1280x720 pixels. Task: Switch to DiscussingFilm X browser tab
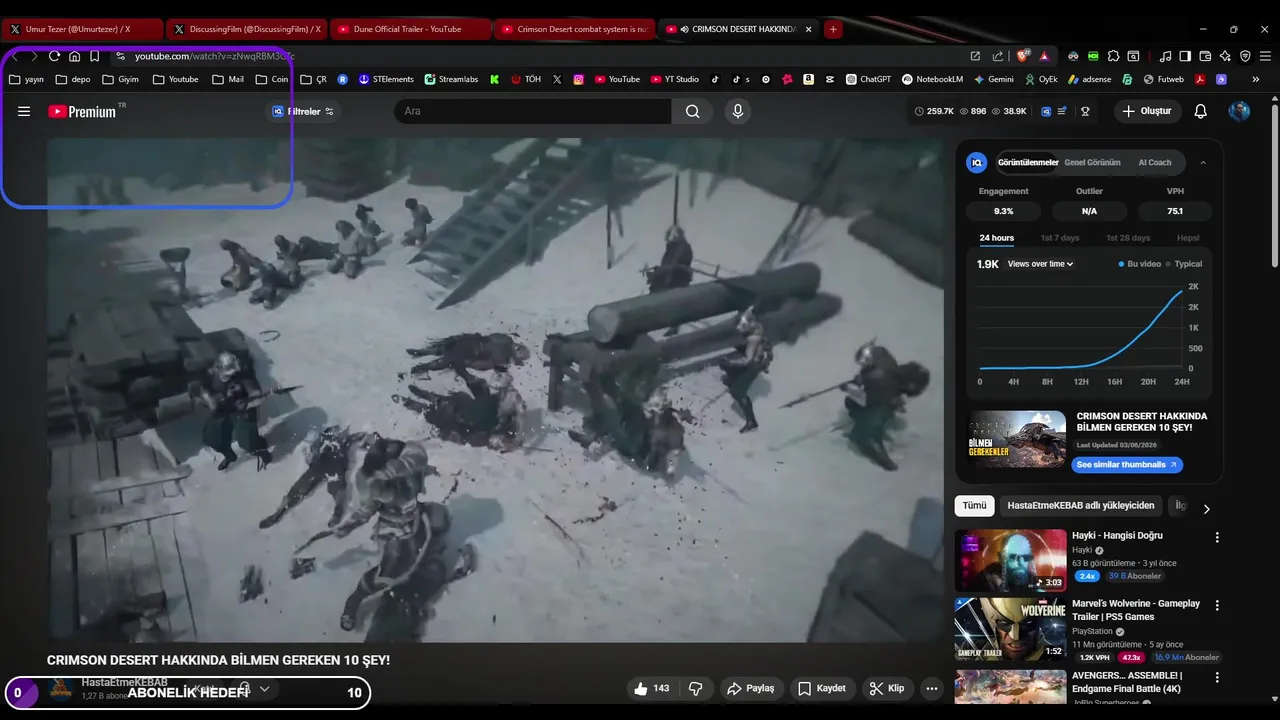[247, 29]
